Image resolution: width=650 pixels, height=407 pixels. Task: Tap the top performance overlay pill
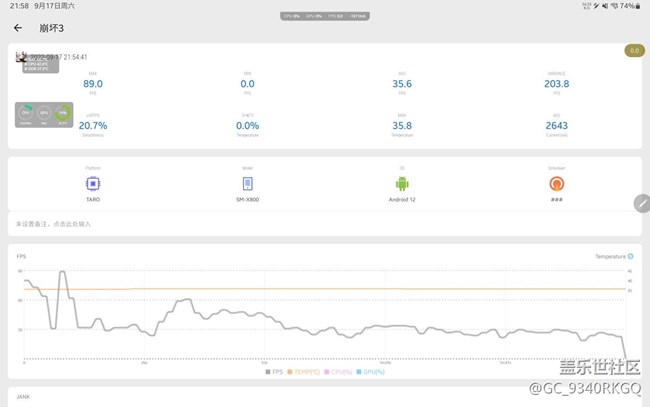pos(325,16)
